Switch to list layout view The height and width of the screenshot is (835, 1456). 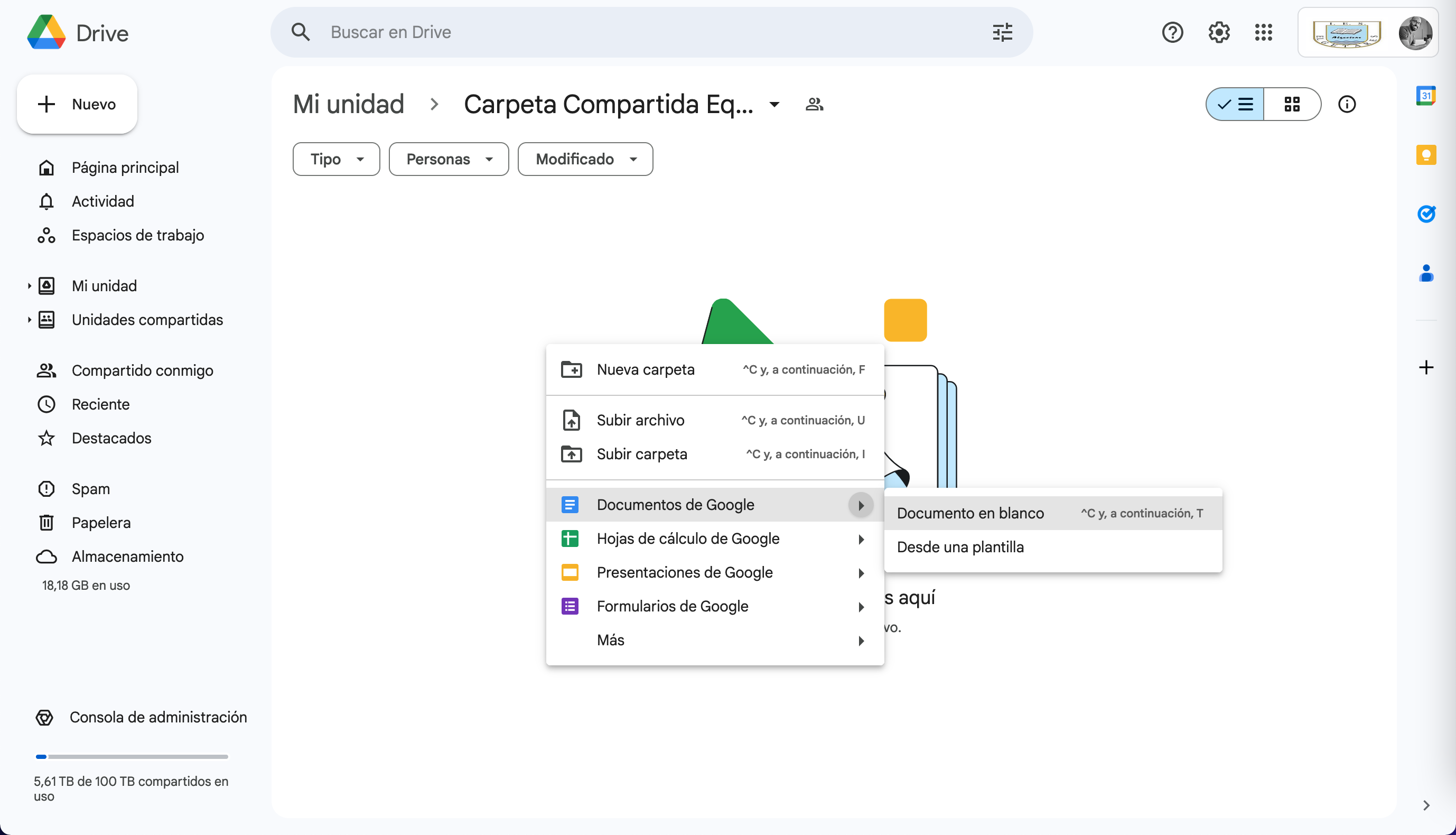pyautogui.click(x=1235, y=105)
